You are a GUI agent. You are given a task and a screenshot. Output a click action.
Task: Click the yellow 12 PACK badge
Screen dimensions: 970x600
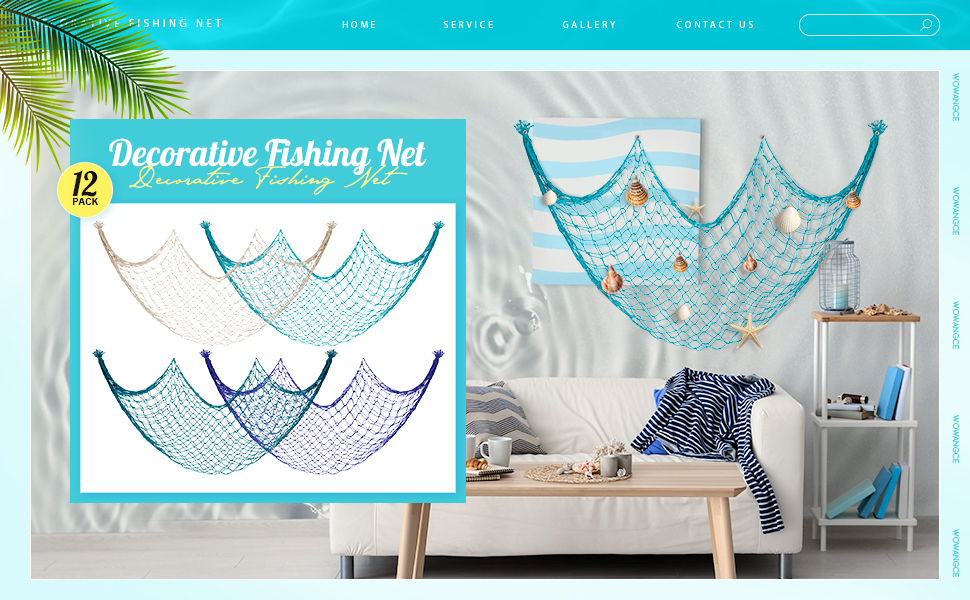(x=85, y=190)
